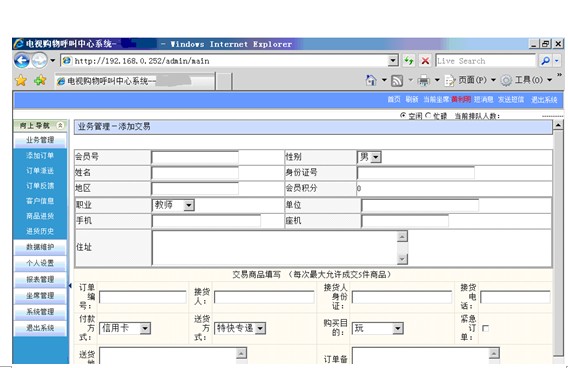Click the 退出系统 link in top bar

(544, 100)
